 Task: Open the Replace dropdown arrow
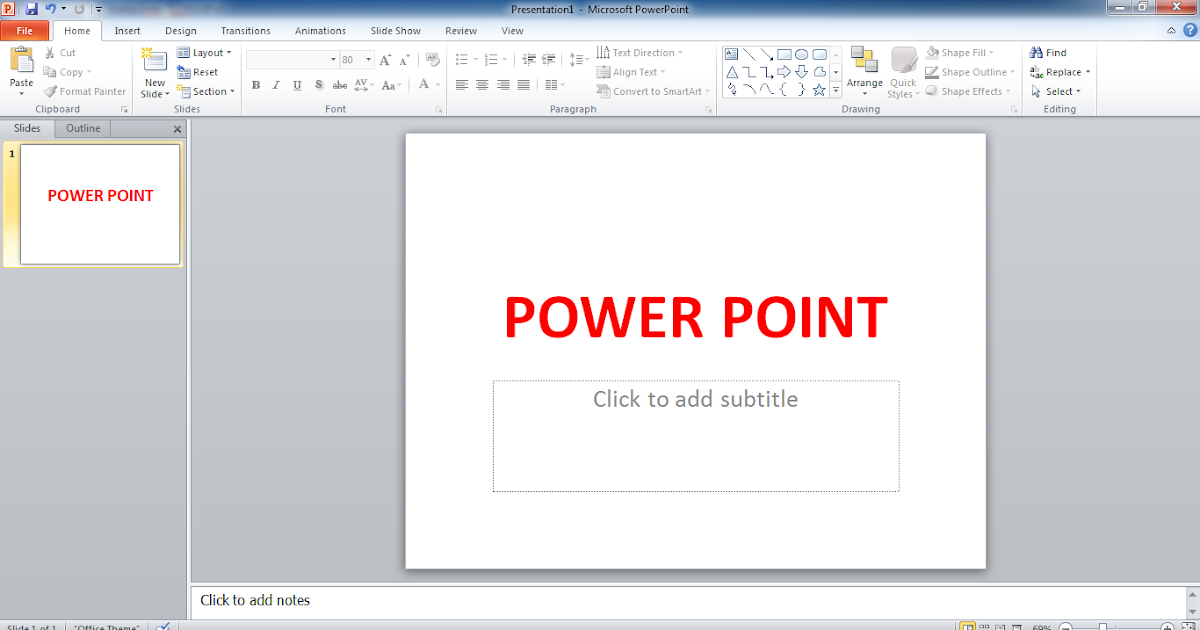(1088, 72)
